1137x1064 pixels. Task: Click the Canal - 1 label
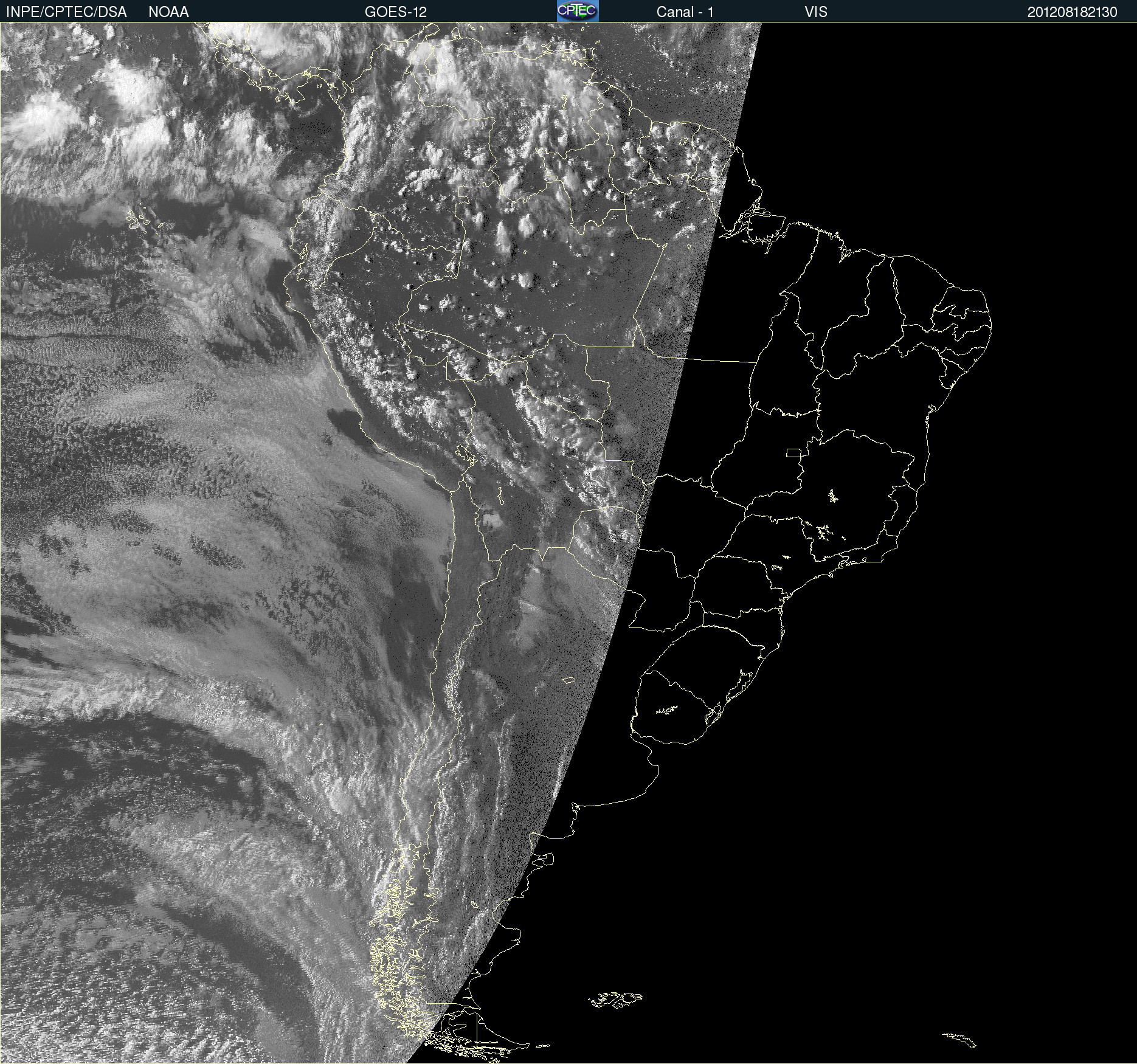point(685,12)
